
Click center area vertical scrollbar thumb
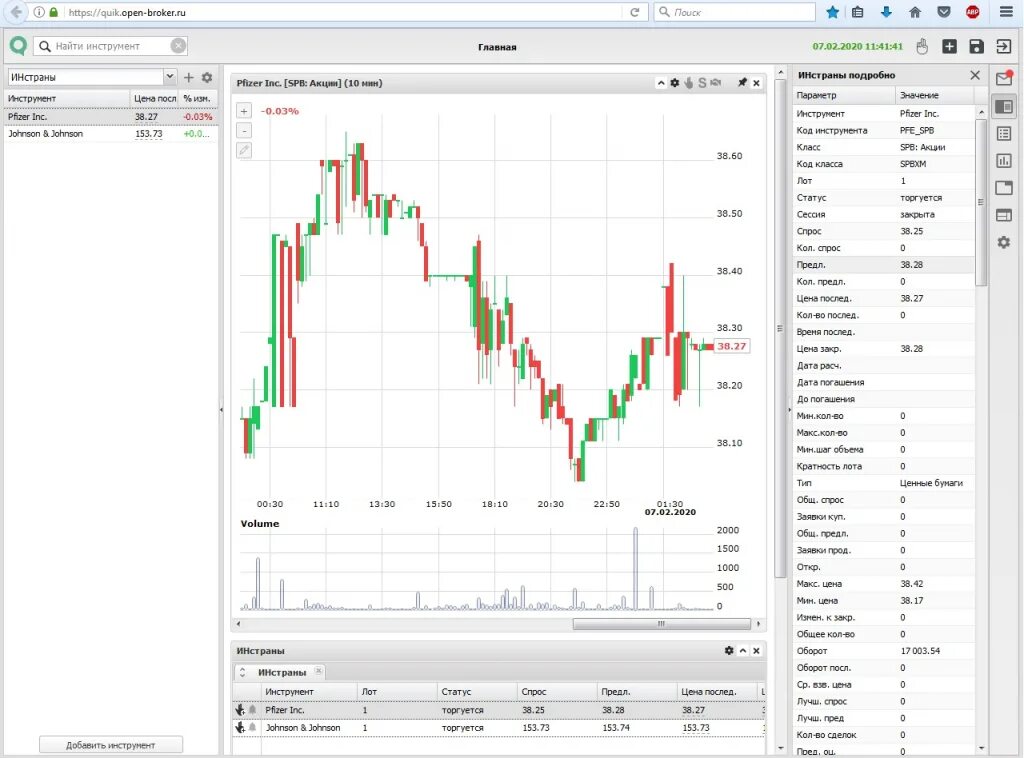pos(780,328)
